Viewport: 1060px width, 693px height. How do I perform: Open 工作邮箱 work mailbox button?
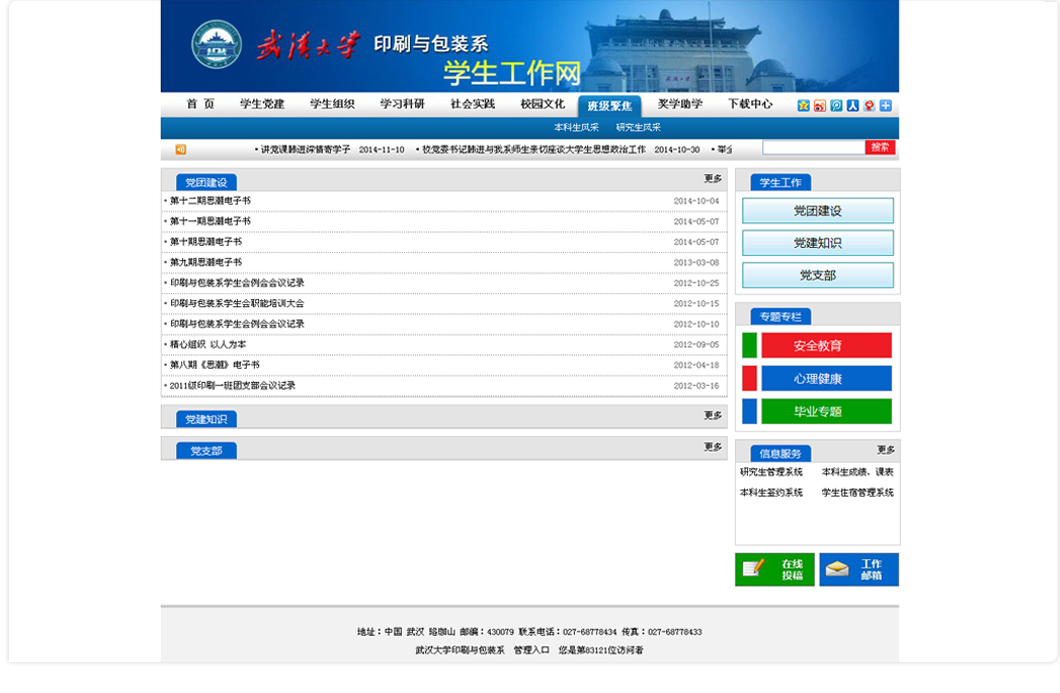point(859,569)
